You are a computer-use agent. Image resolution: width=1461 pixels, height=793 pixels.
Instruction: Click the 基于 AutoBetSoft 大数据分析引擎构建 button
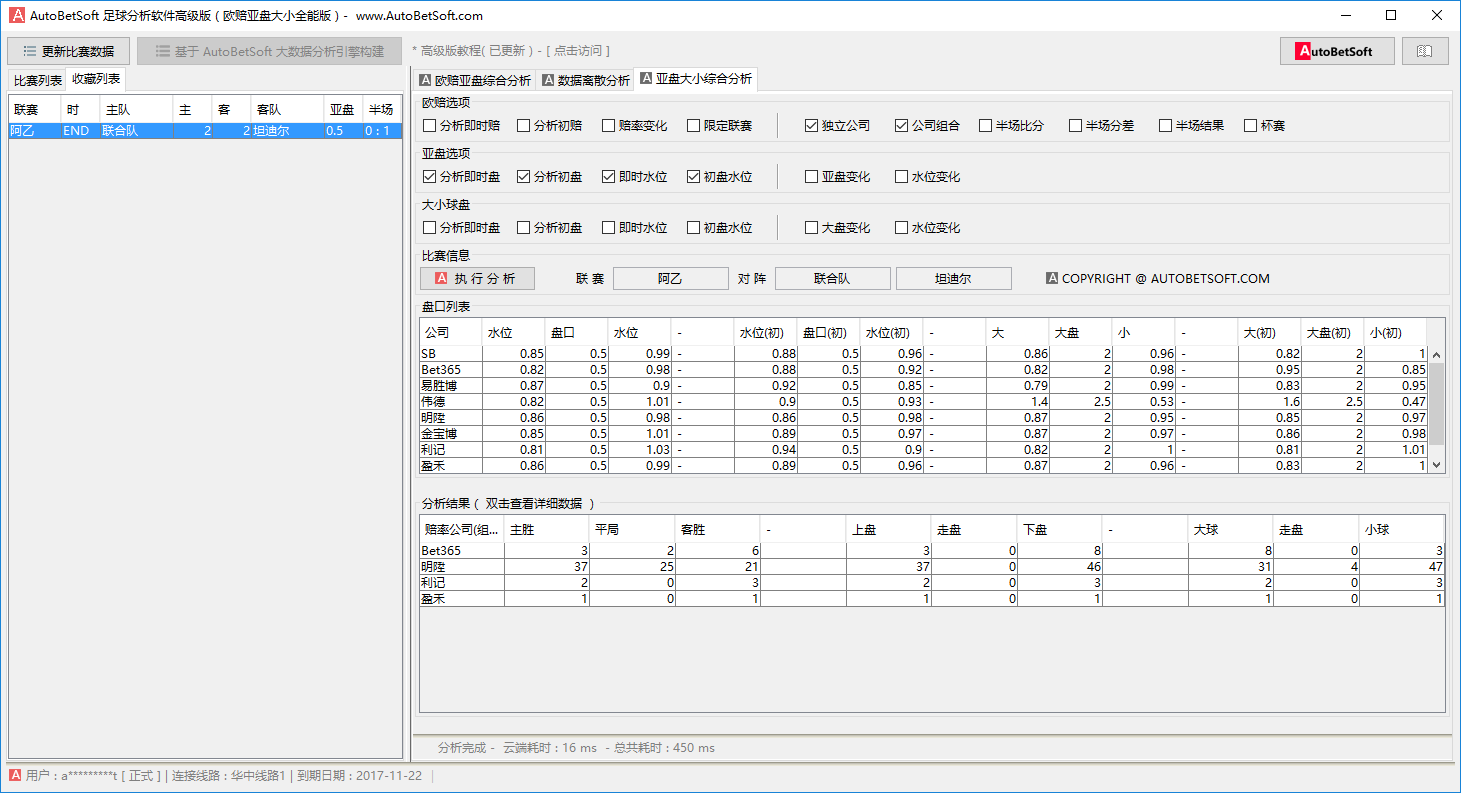point(270,51)
